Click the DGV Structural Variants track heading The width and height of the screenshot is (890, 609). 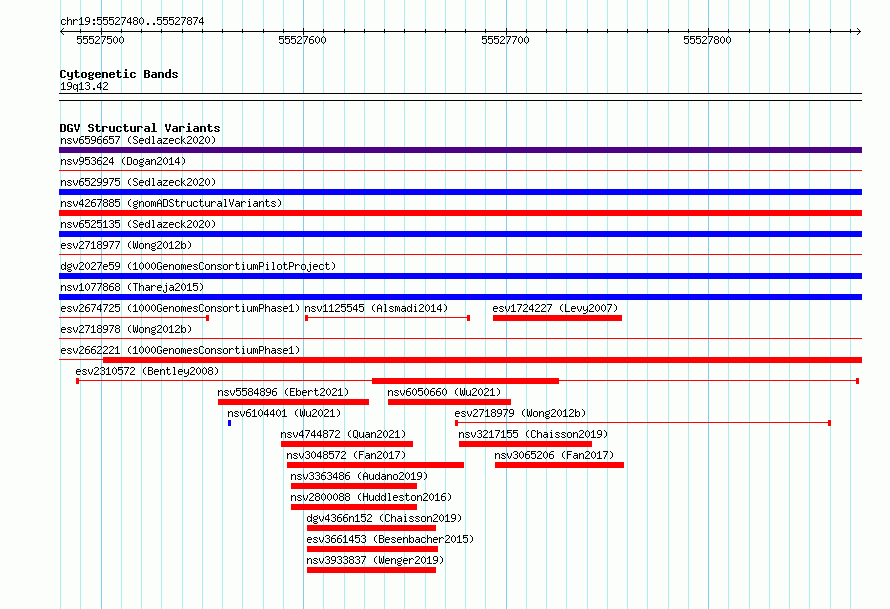coord(140,128)
